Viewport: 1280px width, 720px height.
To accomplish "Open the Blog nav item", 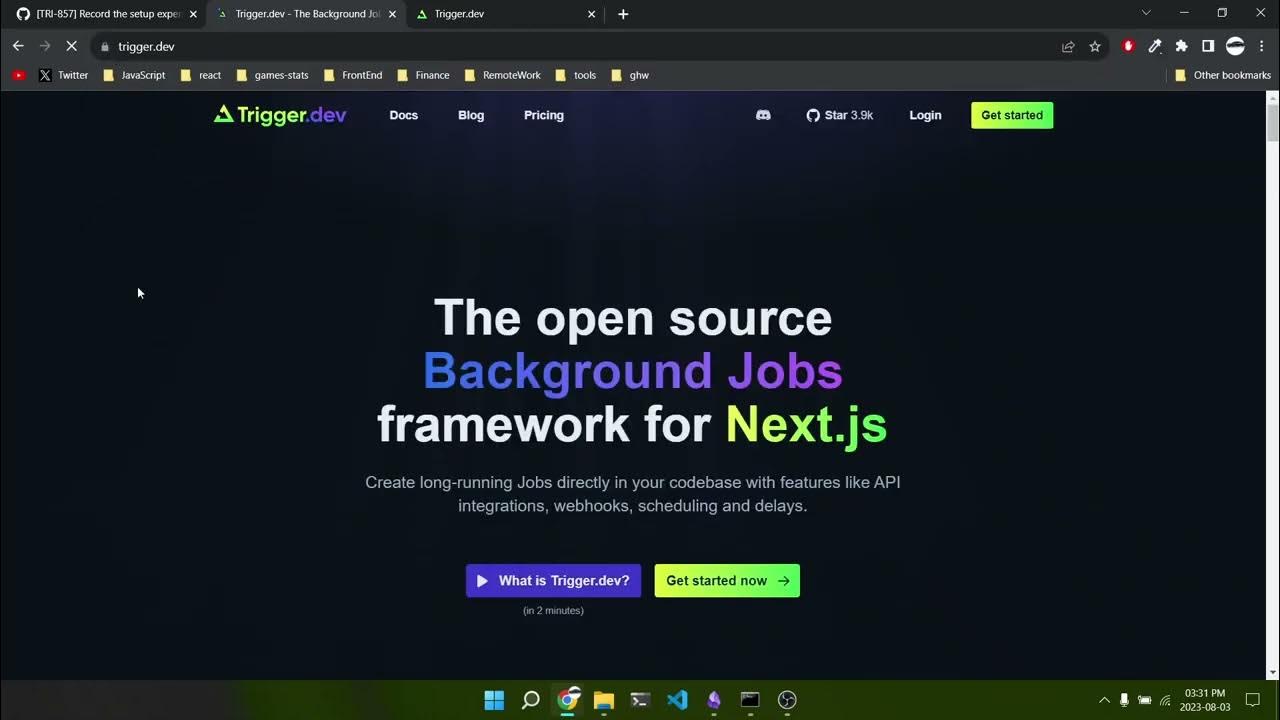I will click(471, 115).
